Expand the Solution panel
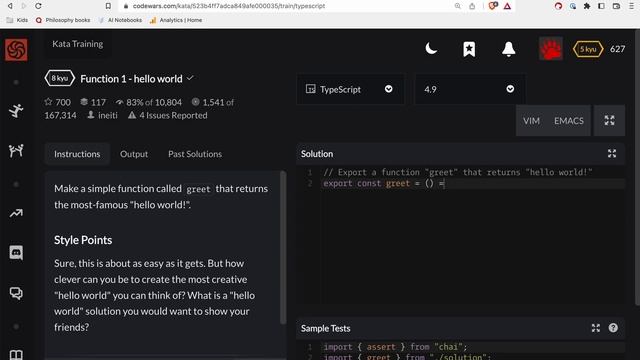 pyautogui.click(x=612, y=153)
